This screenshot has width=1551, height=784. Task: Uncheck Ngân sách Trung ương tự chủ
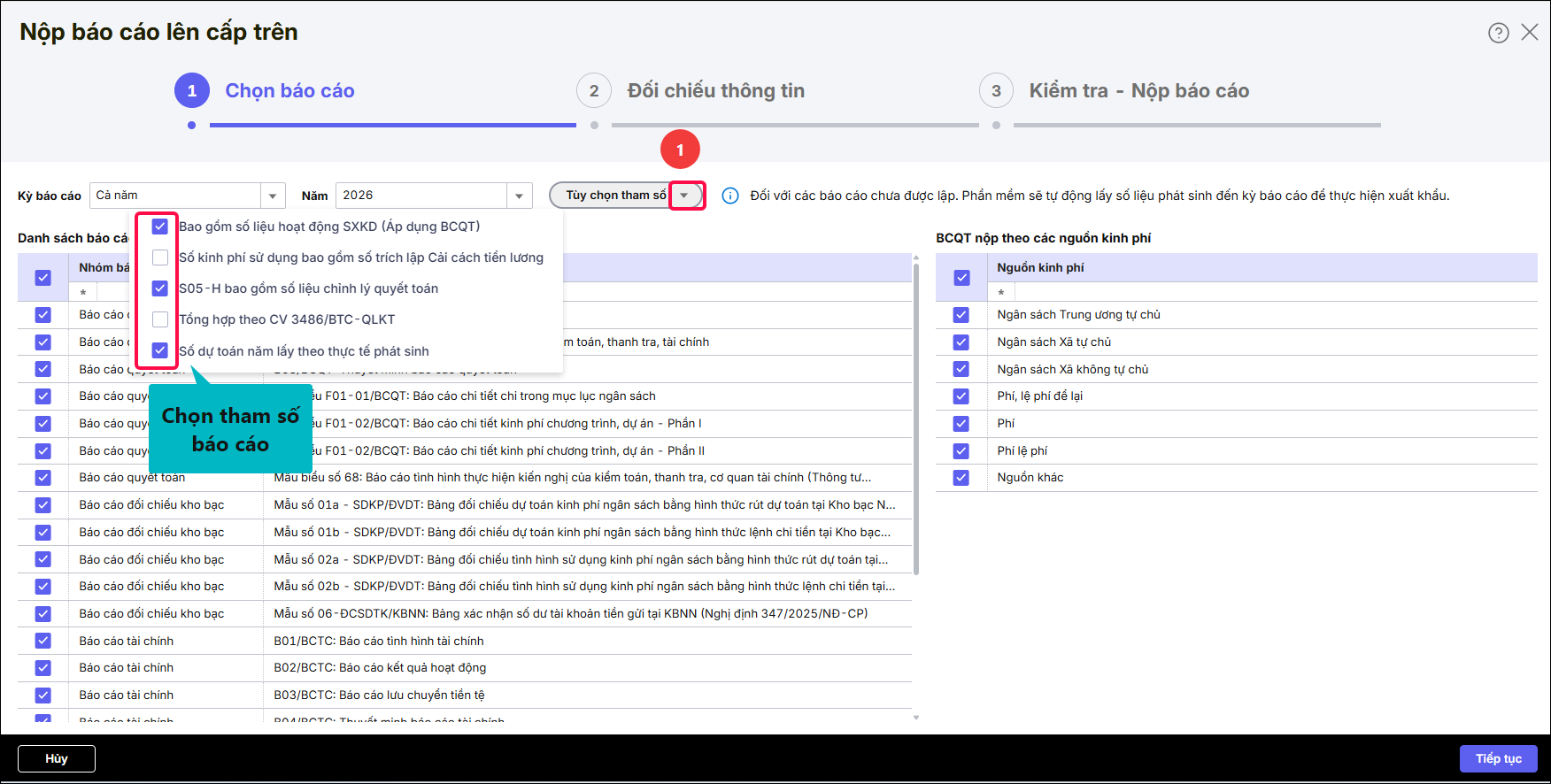(962, 315)
